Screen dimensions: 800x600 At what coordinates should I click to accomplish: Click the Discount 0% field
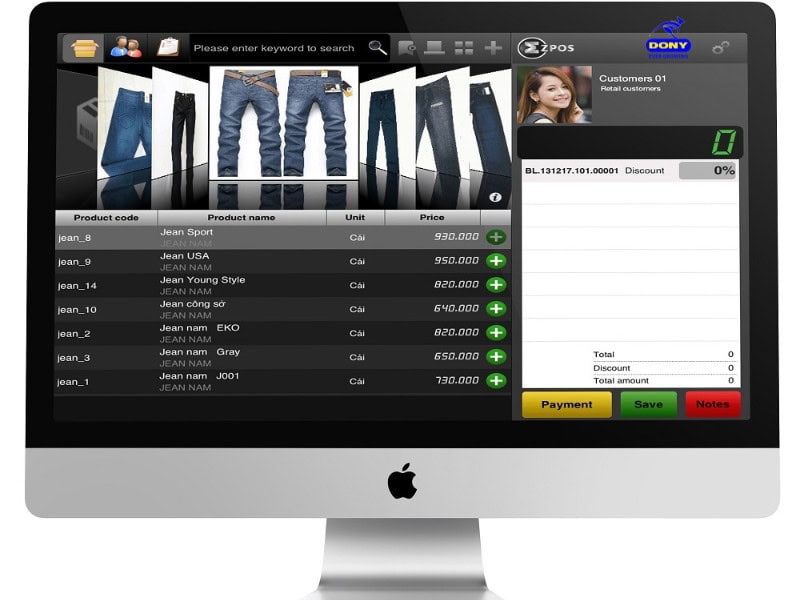pyautogui.click(x=708, y=171)
